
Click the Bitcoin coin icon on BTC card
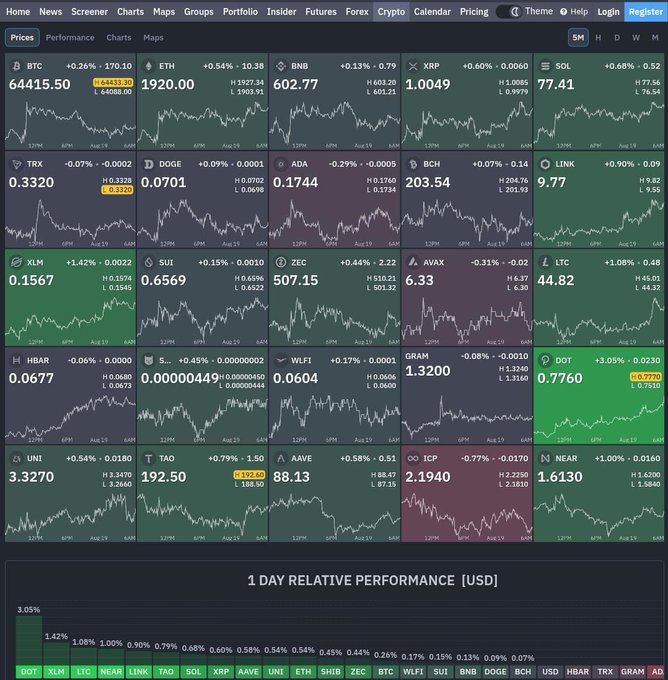pos(16,66)
